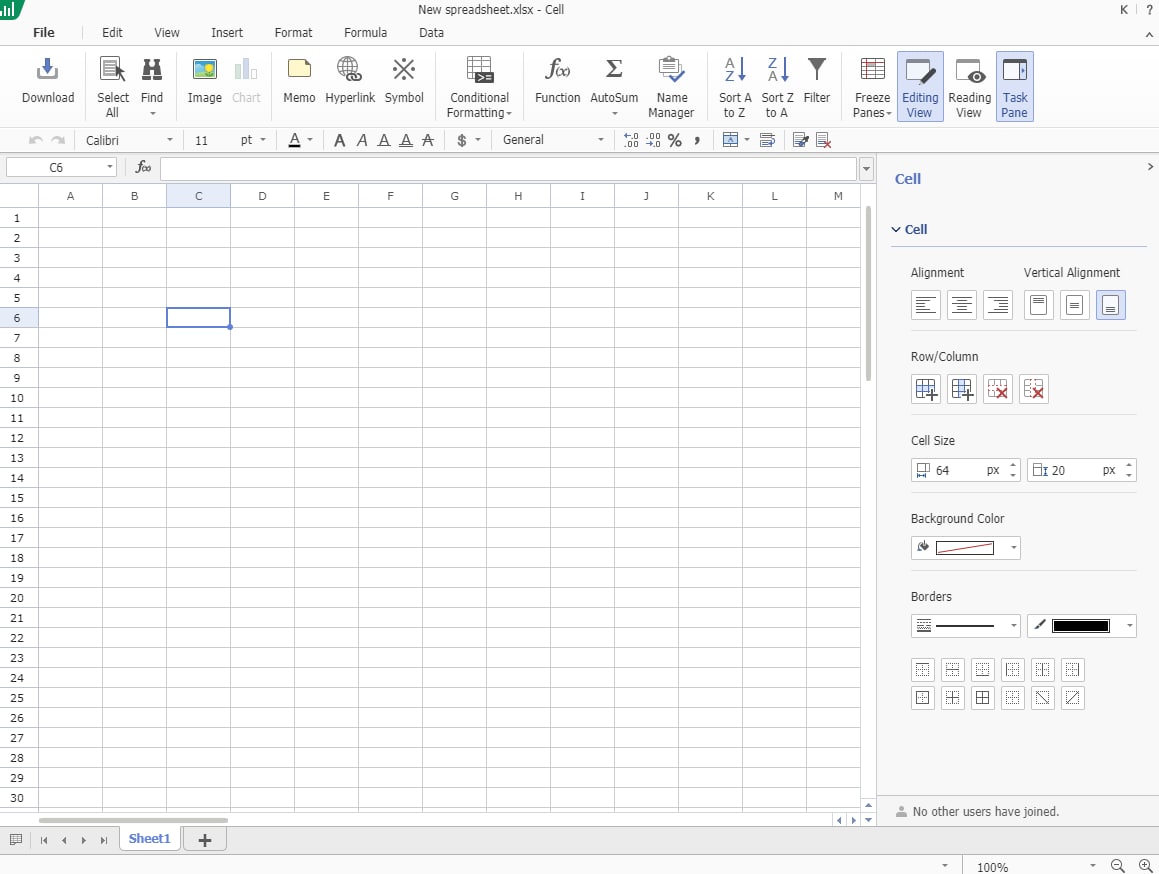This screenshot has width=1159, height=874.
Task: Switch to the Sheet1 tab
Action: [149, 839]
